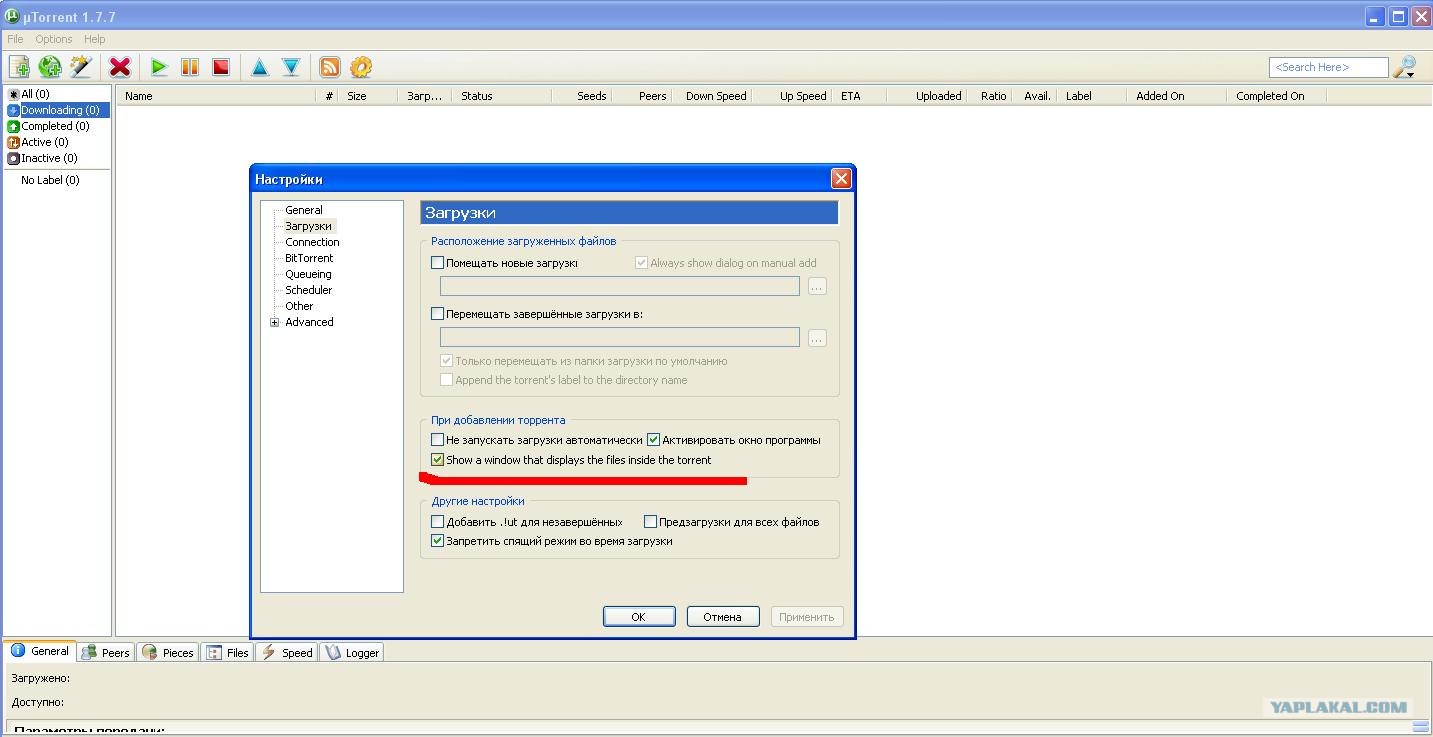Sort by the Down Speed column header
This screenshot has width=1433, height=737.
[713, 96]
